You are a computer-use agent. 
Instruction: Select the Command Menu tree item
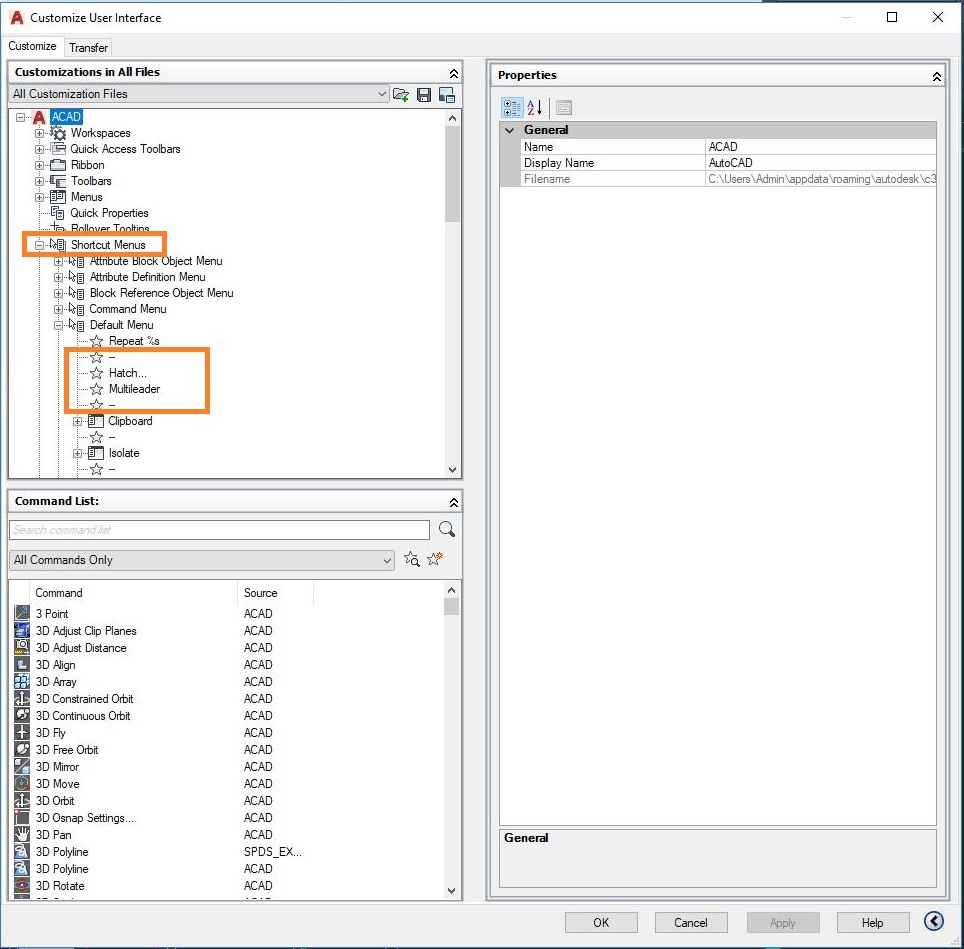(x=128, y=309)
